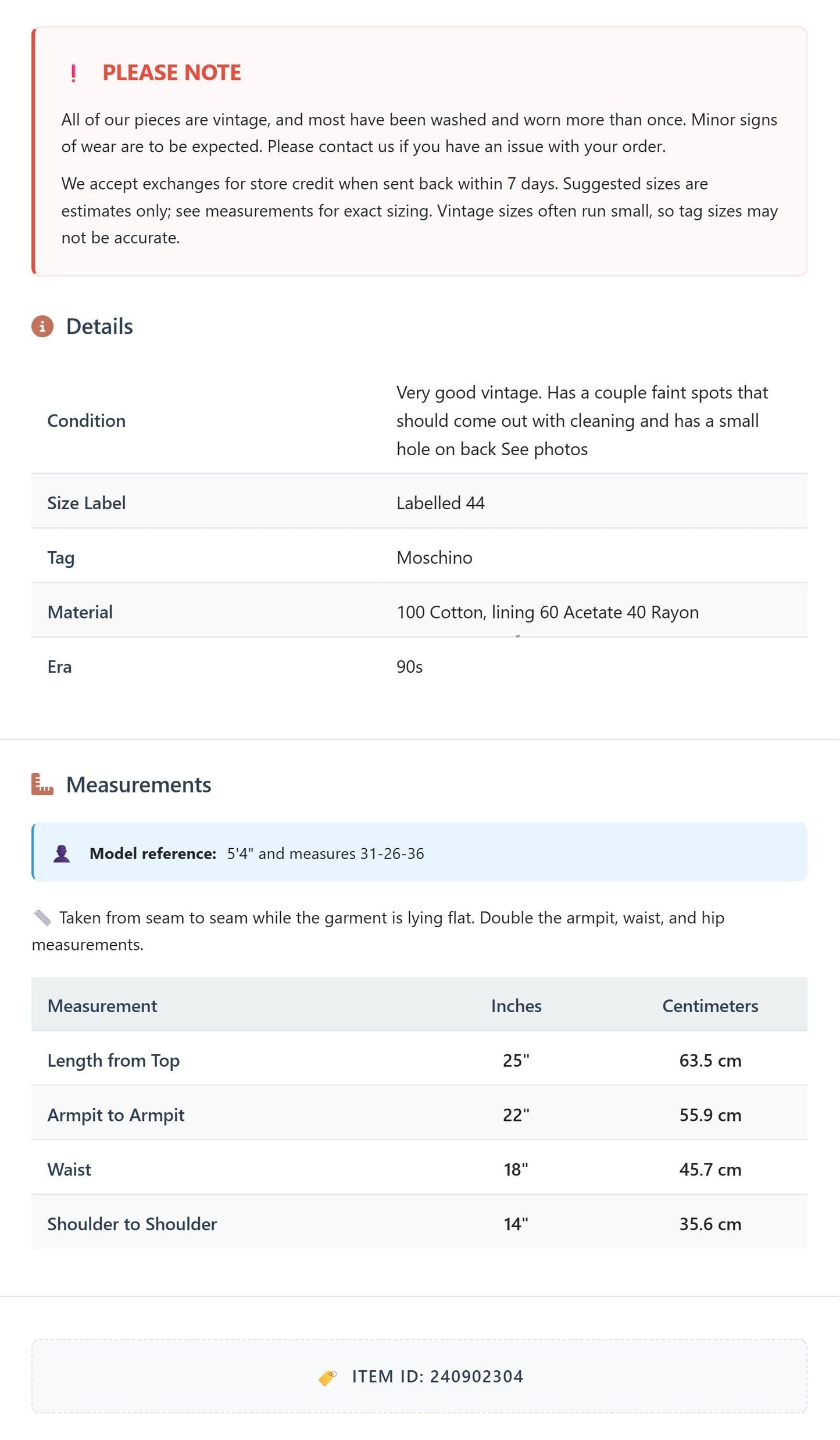Click the Details info circle icon
840x1440 pixels.
(x=42, y=326)
